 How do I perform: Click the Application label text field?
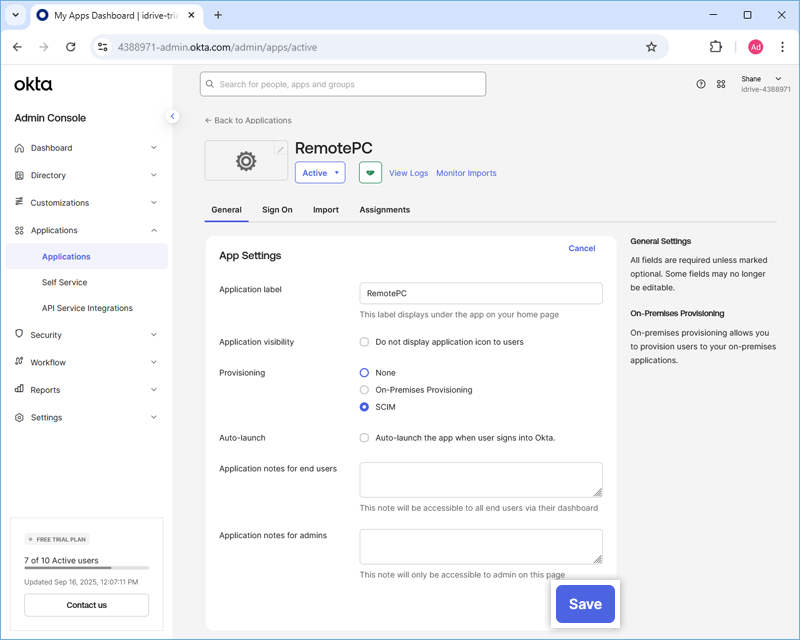pos(481,293)
